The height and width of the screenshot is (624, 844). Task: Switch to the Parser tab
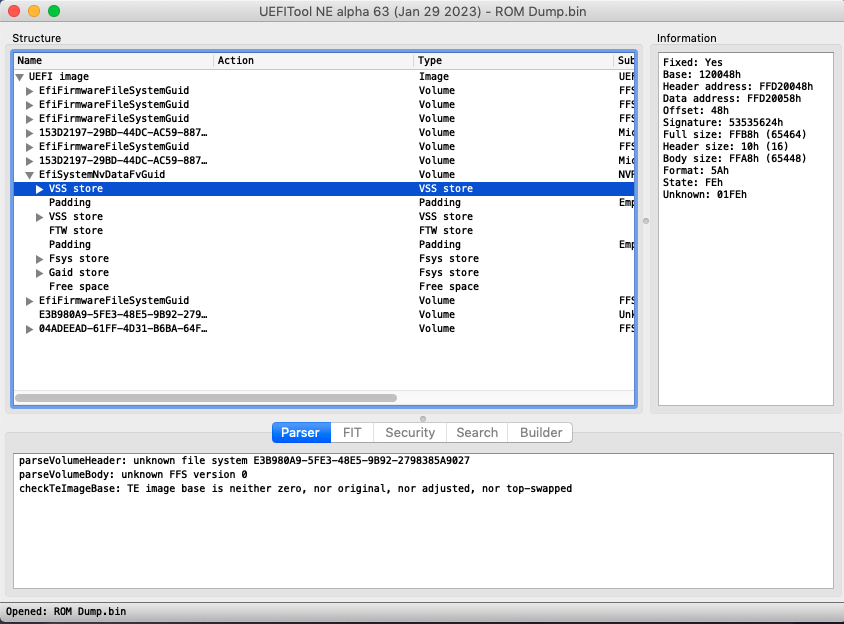click(301, 432)
